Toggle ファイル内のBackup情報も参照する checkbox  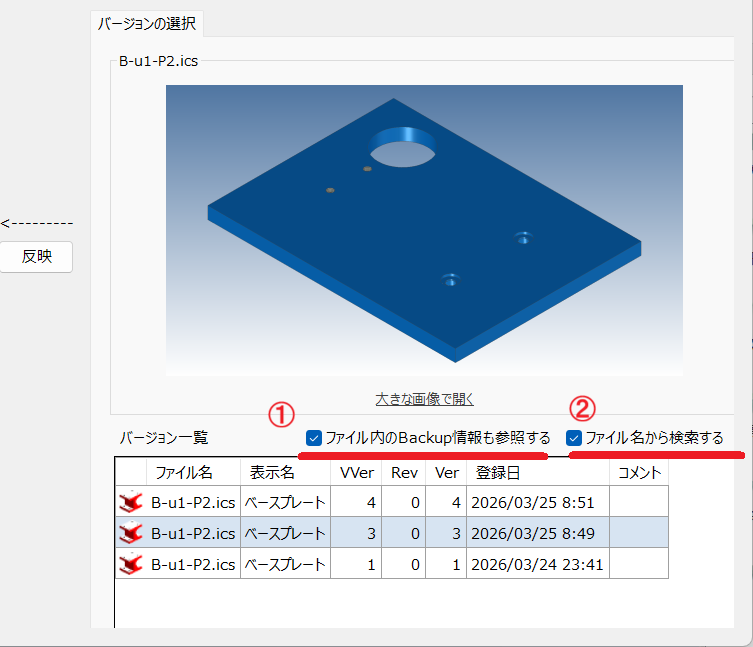[x=314, y=438]
